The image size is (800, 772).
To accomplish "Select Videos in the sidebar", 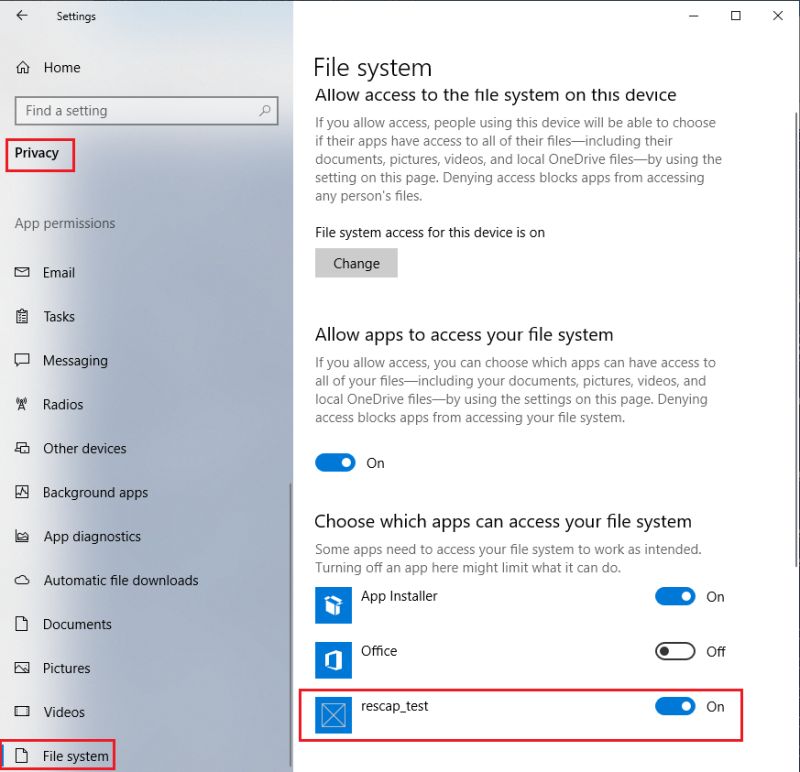I will point(23,712).
